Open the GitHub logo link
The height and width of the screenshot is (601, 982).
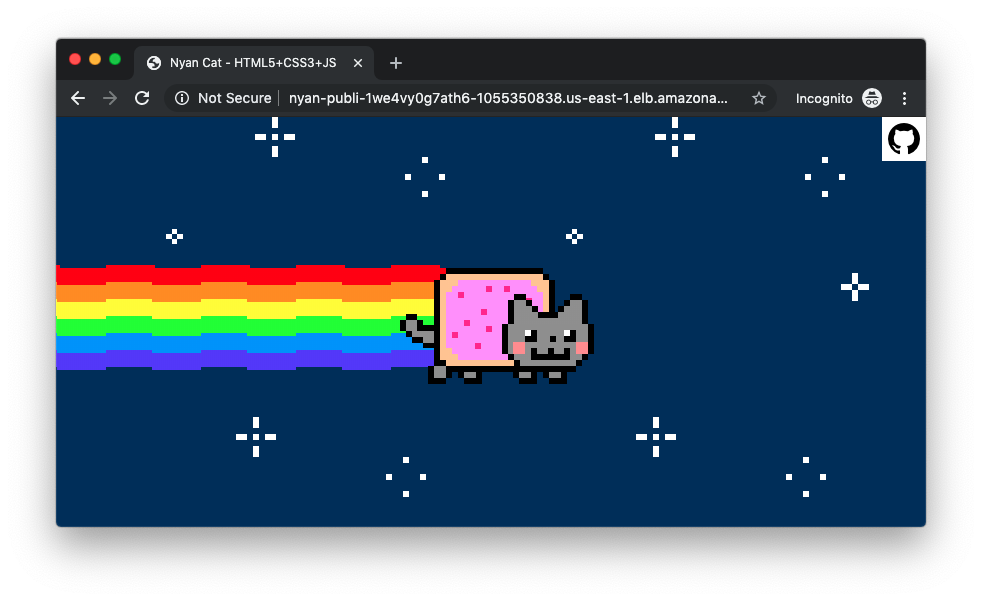(x=904, y=139)
